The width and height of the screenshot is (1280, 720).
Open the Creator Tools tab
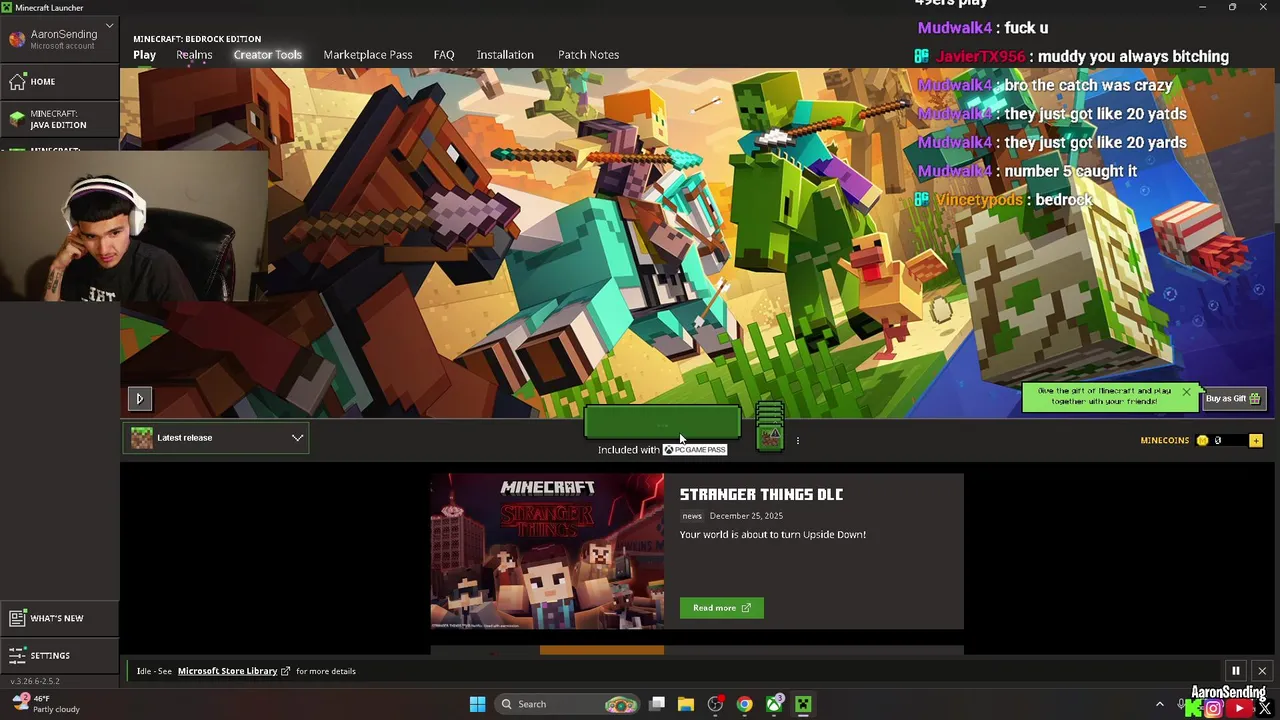[267, 55]
